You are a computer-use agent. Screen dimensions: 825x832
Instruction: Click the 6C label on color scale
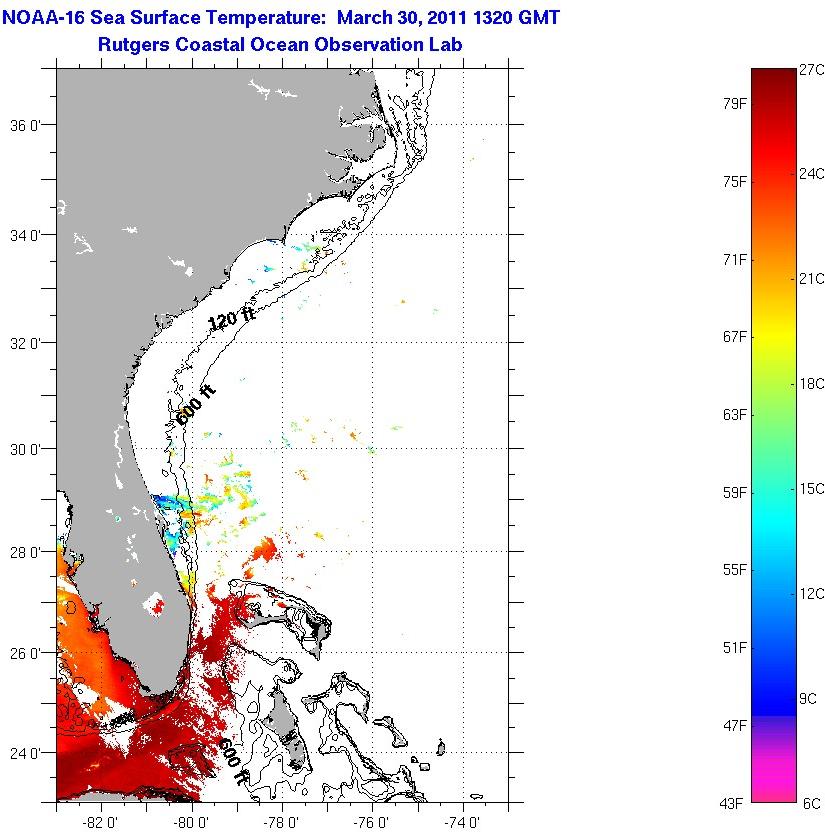812,804
